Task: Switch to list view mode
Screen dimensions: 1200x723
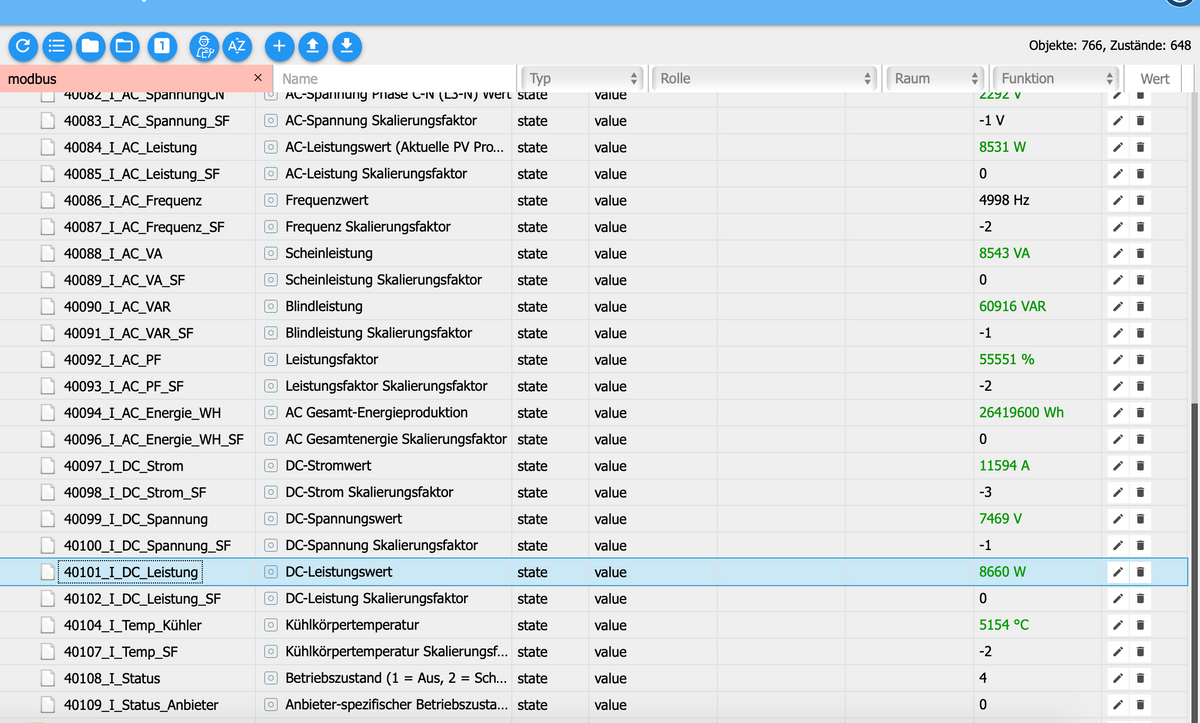Action: tap(57, 45)
